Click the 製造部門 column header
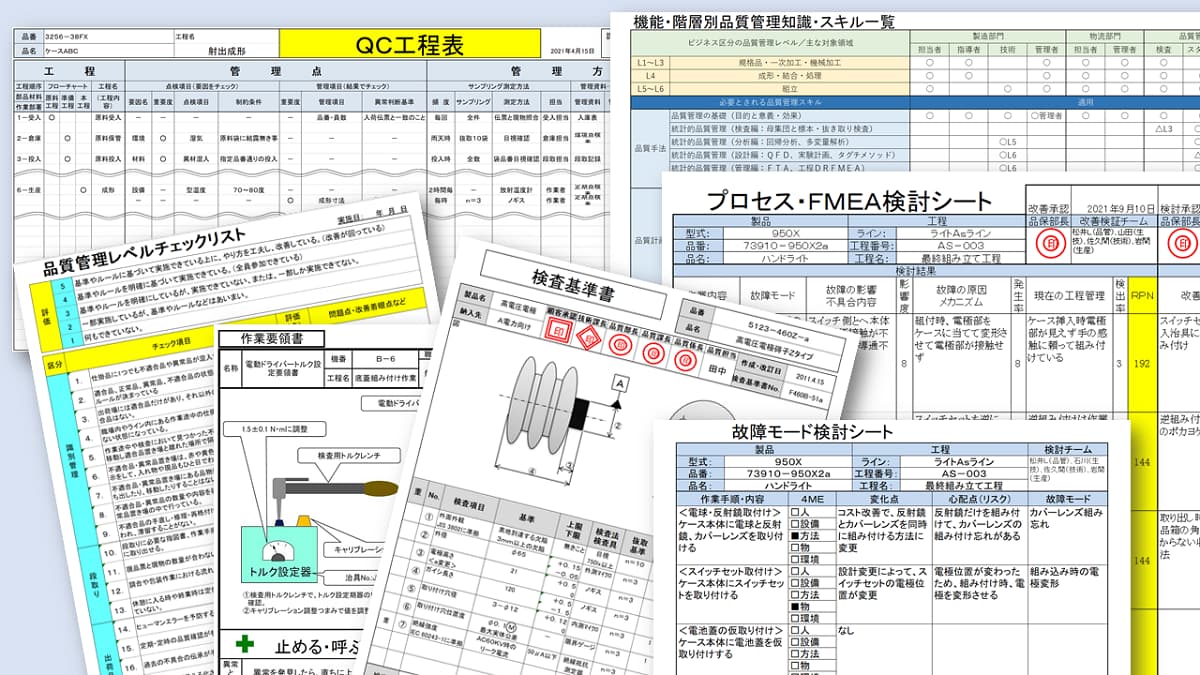 click(986, 36)
